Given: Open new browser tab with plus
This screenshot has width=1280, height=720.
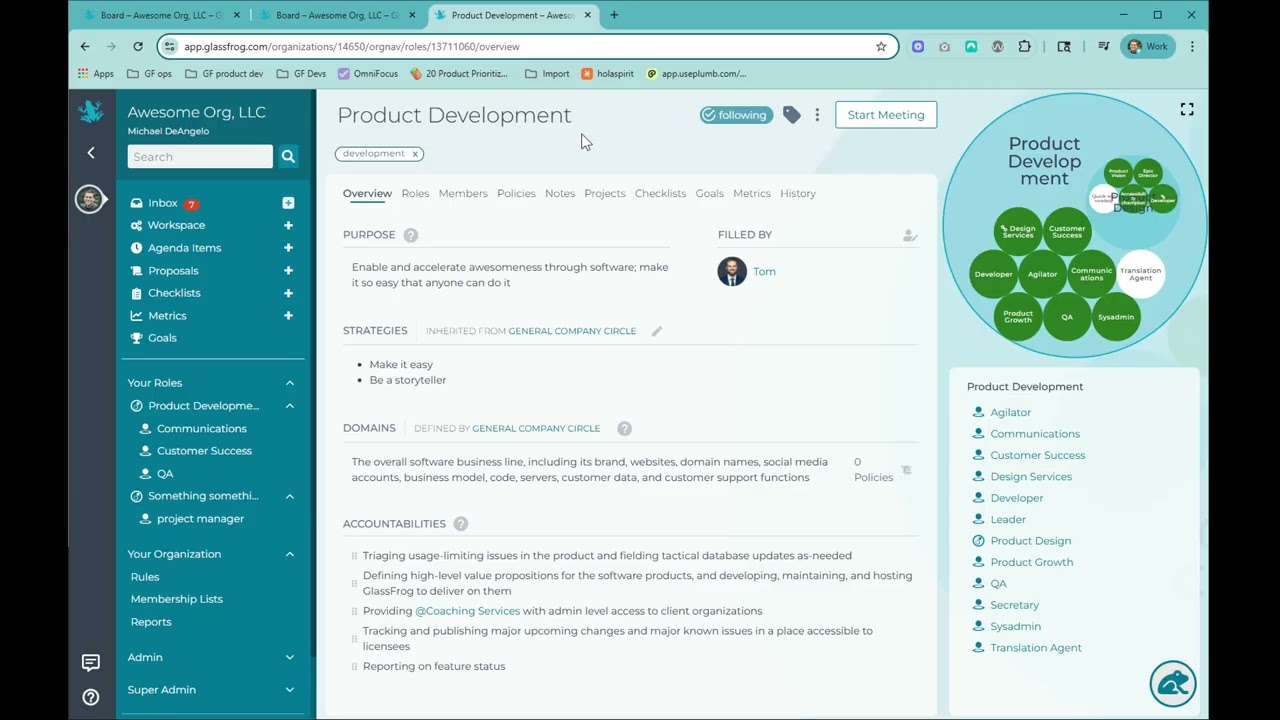Looking at the screenshot, I should [x=614, y=15].
